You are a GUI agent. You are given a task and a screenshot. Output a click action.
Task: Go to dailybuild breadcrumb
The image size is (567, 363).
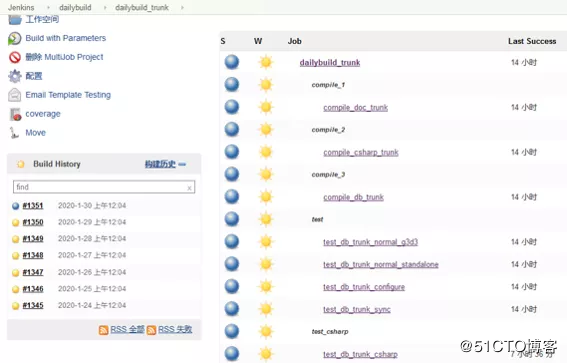click(x=75, y=8)
